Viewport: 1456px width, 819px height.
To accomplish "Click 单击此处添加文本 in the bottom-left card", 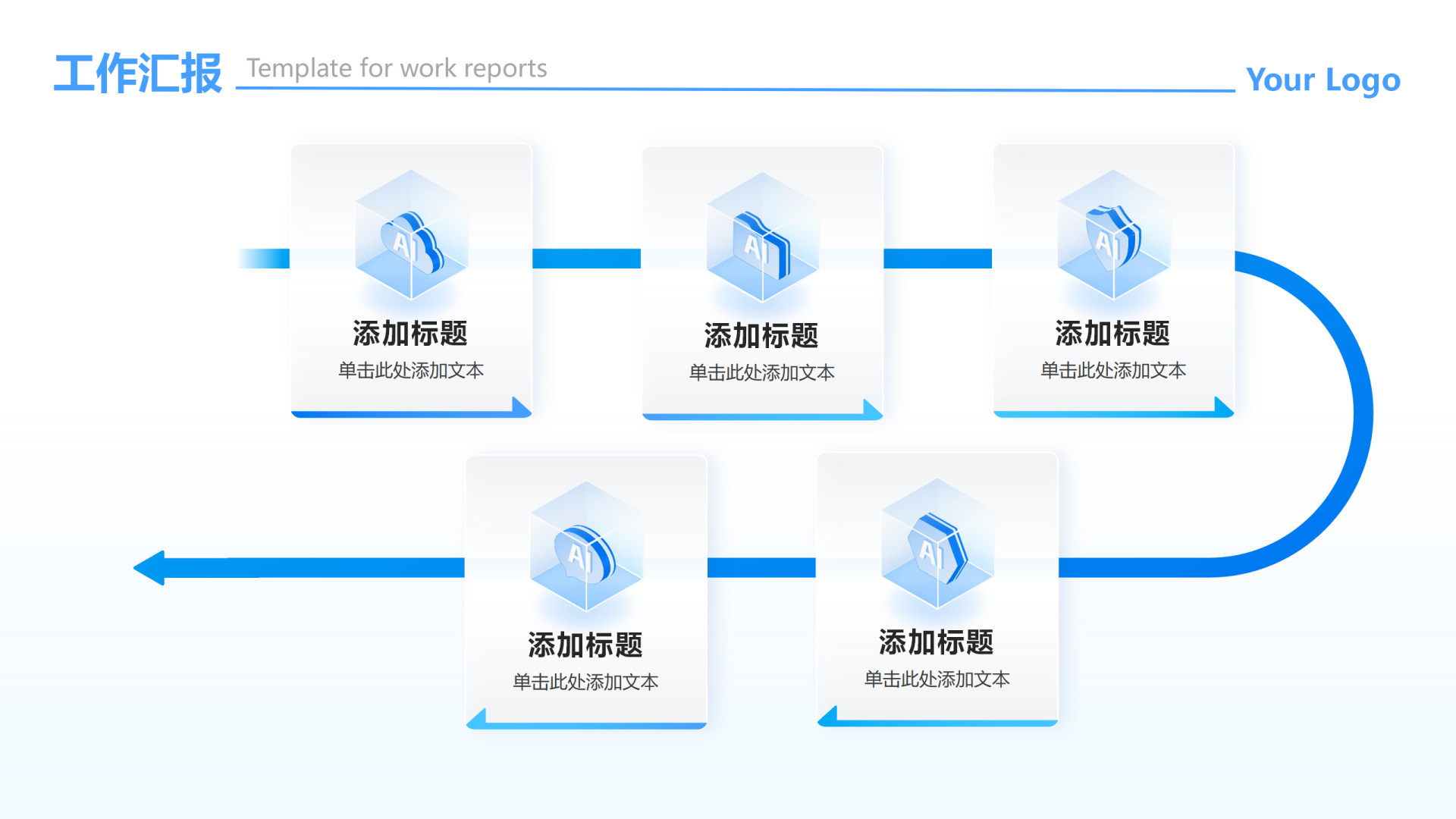I will point(585,682).
